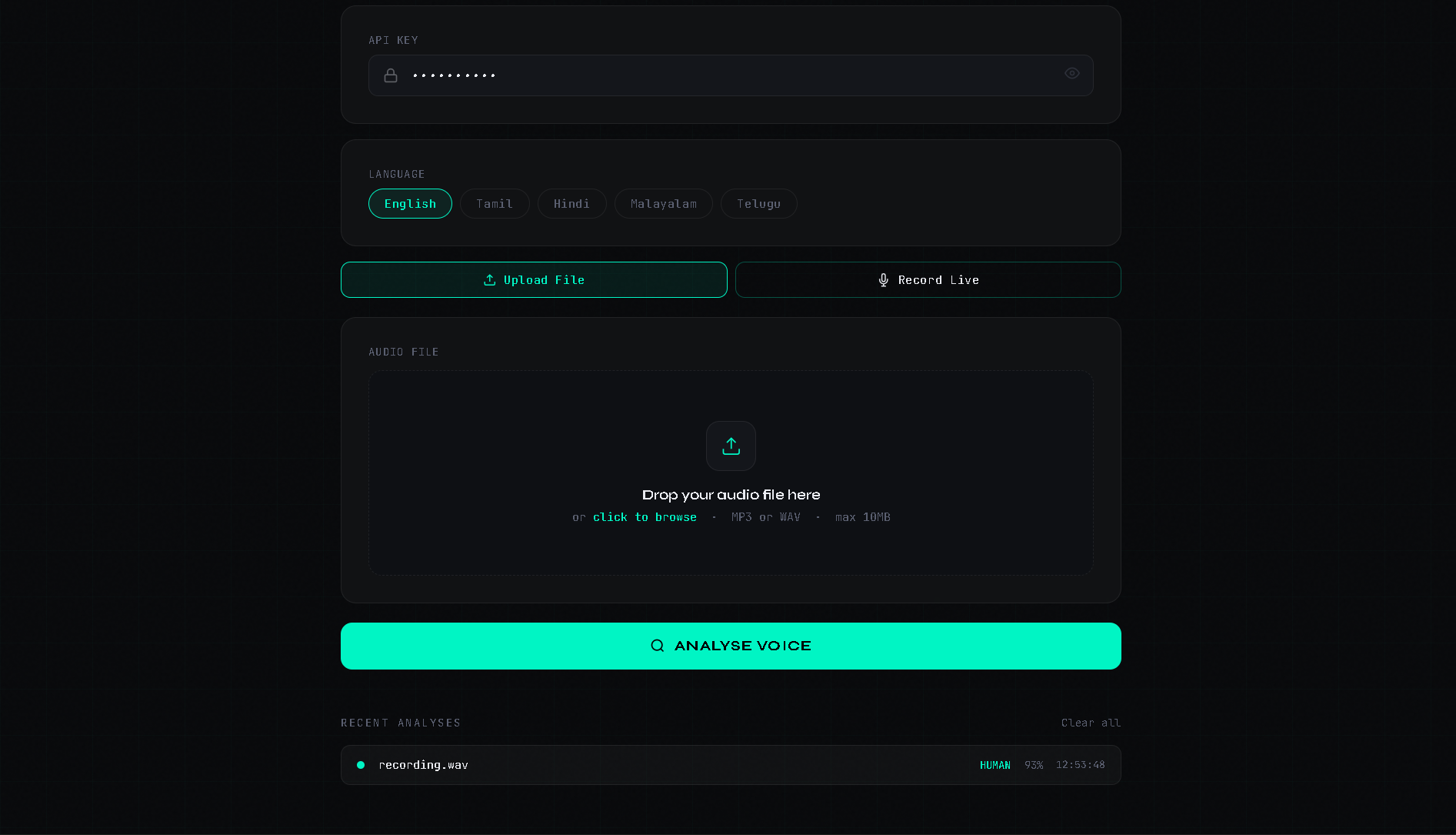Viewport: 1456px width, 835px height.
Task: Switch to the Upload File mode
Action: tap(534, 279)
